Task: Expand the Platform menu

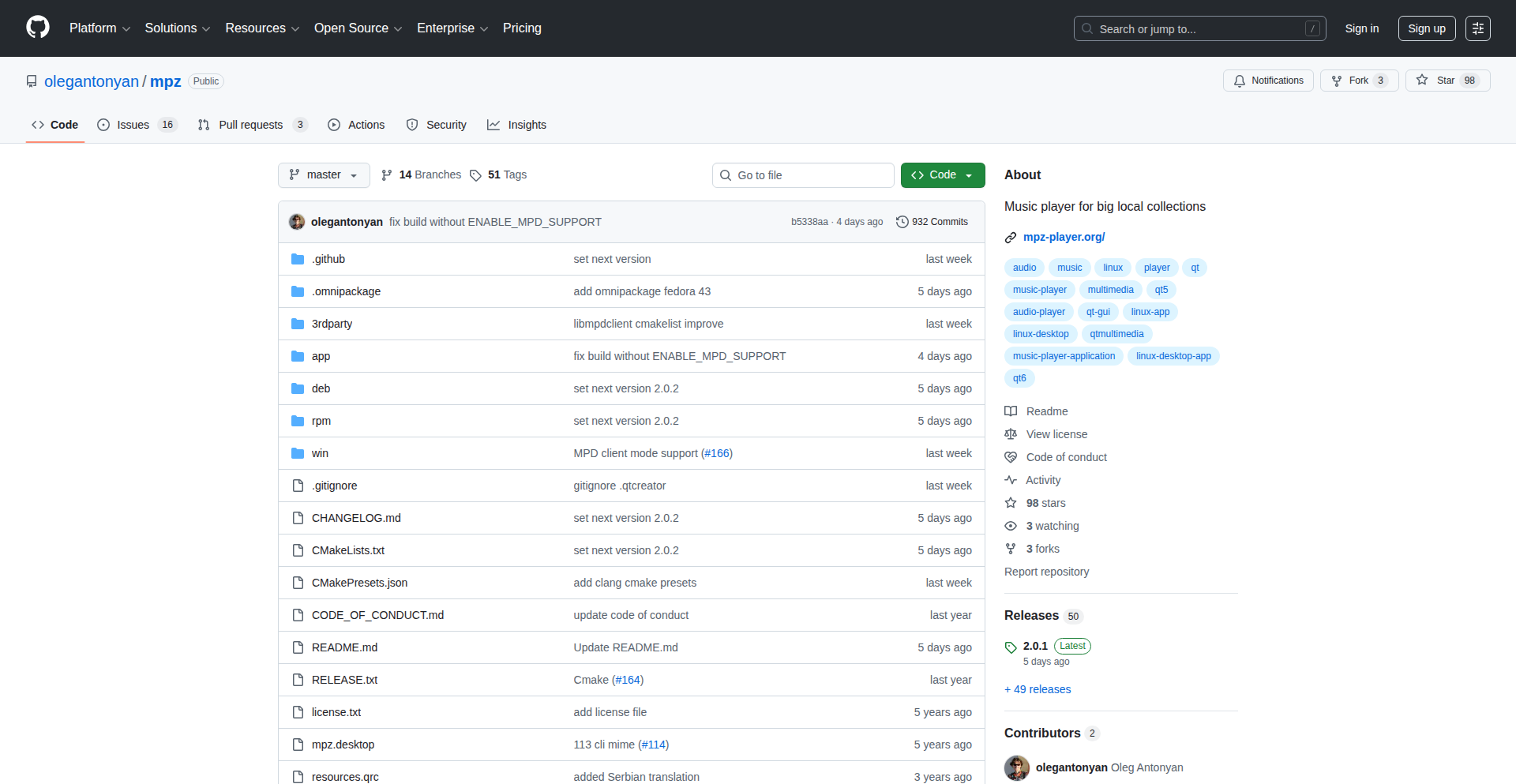Action: 99,28
